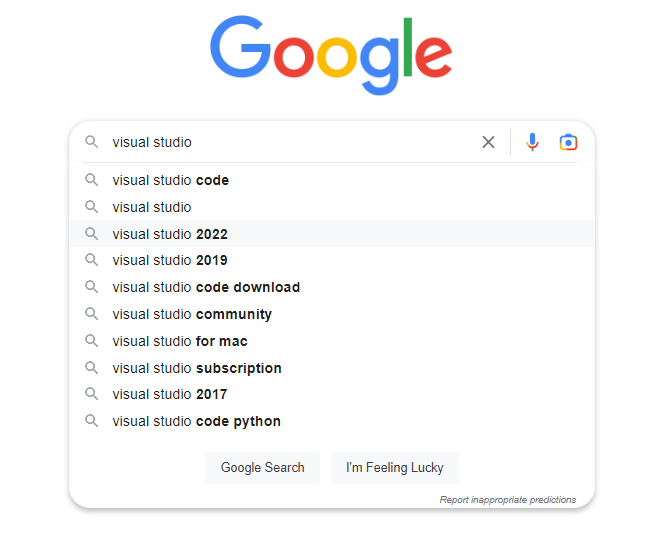Click the Google logo
Image resolution: width=658 pixels, height=540 pixels.
click(x=331, y=55)
